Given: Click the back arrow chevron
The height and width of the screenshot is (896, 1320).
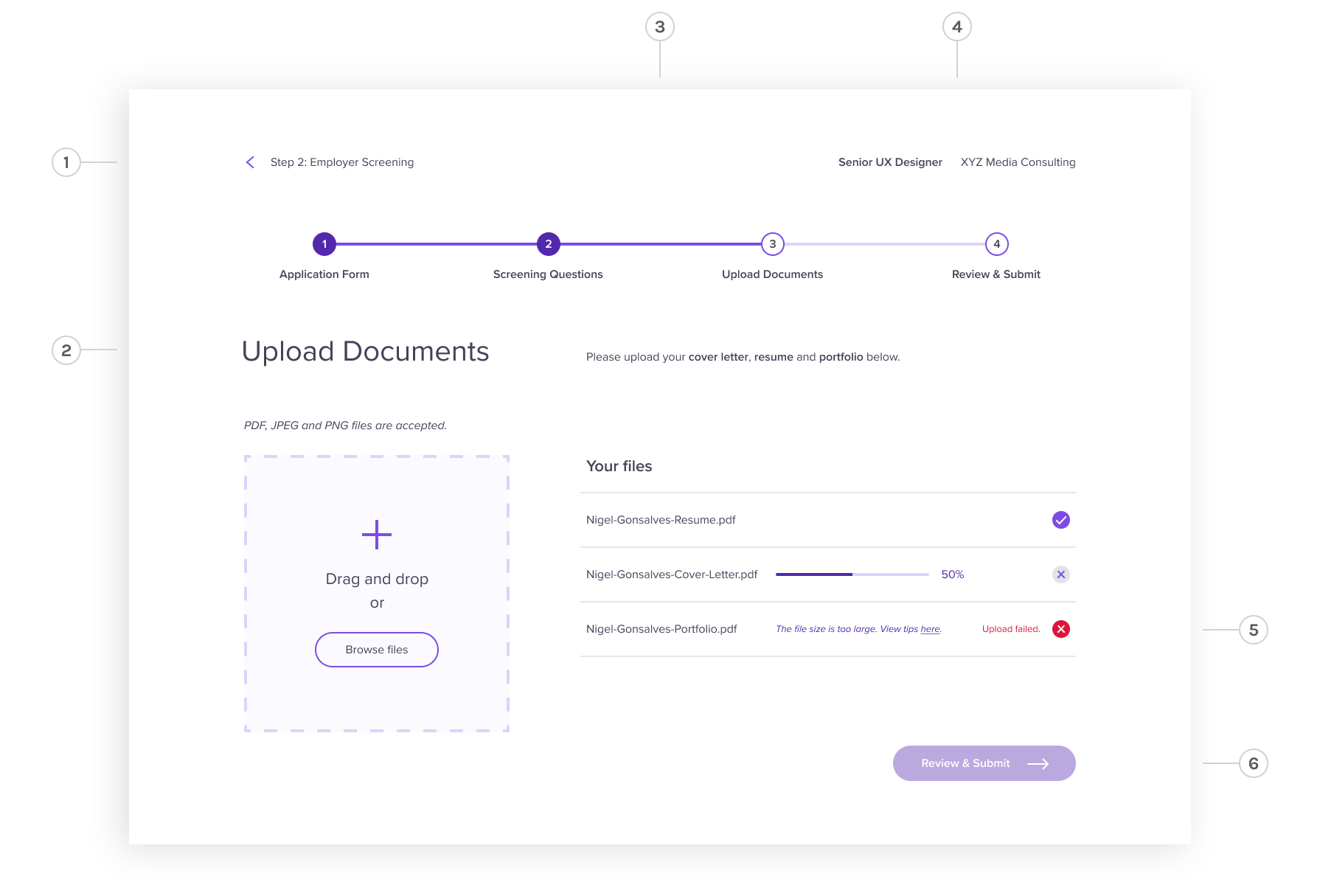Looking at the screenshot, I should (x=250, y=162).
